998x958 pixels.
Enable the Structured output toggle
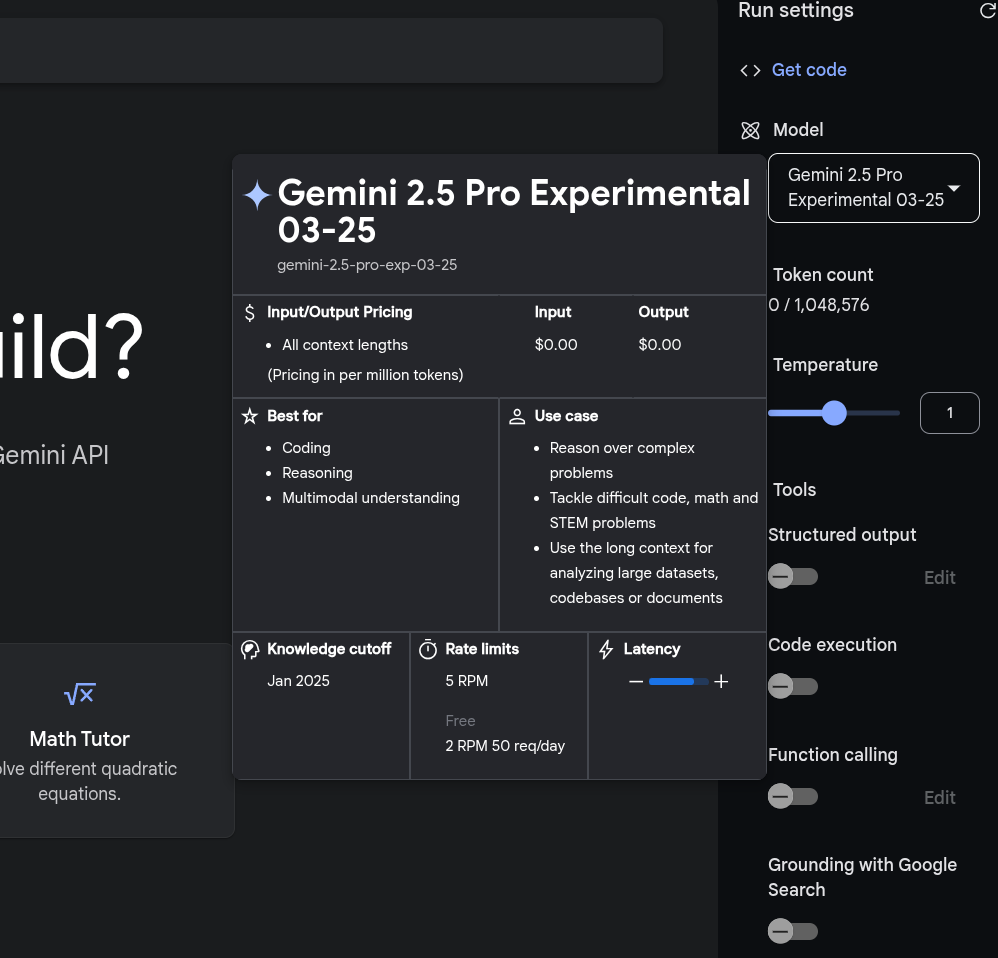point(793,577)
